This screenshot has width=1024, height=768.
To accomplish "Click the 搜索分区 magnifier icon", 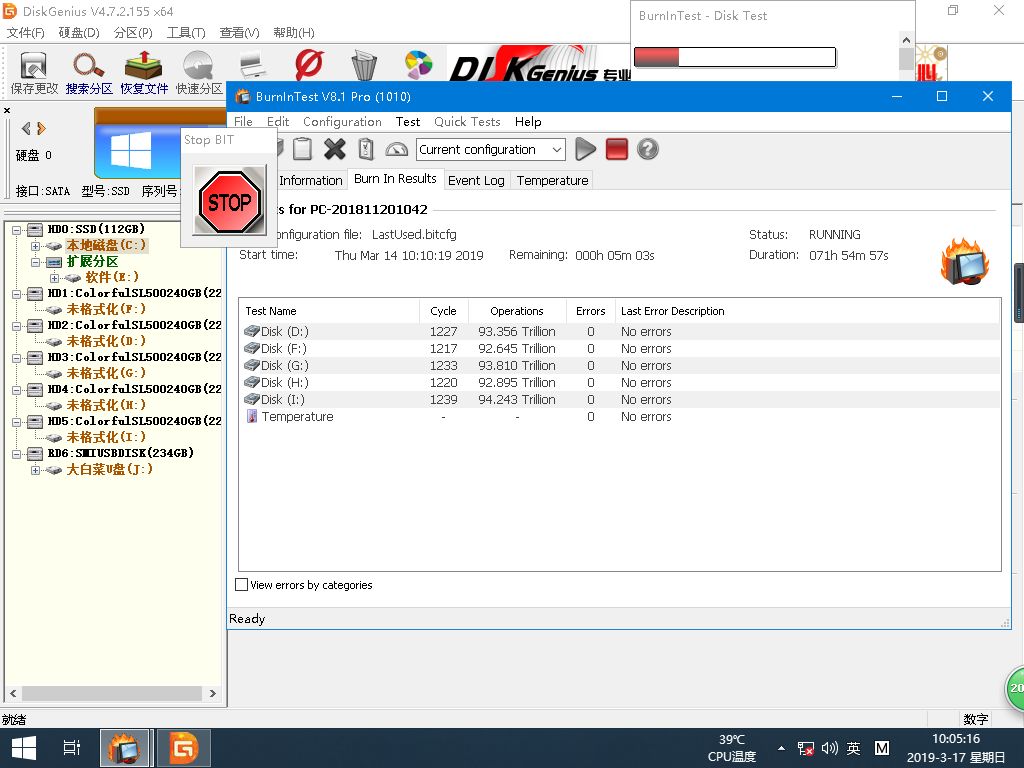I will (x=89, y=66).
